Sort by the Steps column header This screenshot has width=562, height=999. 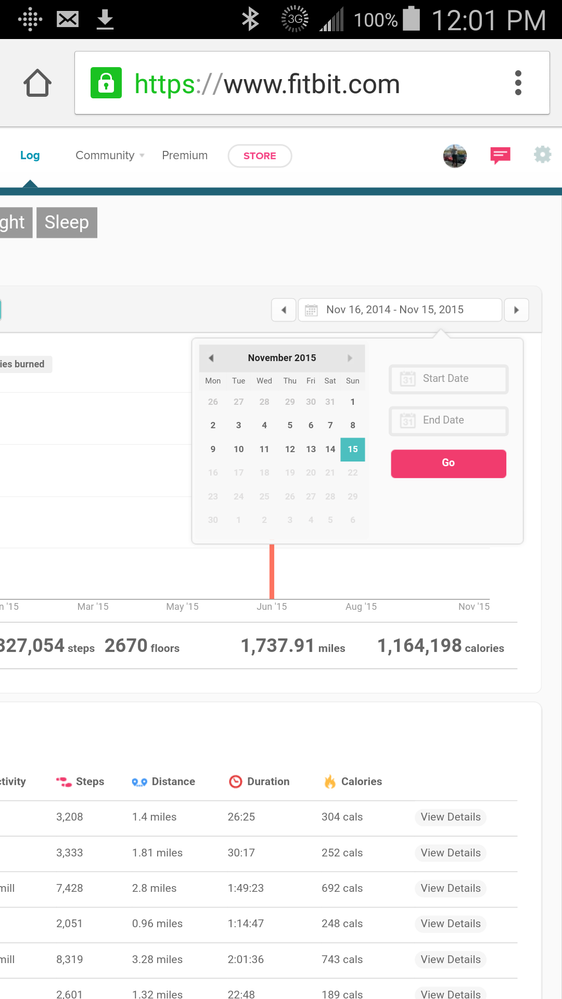pos(80,782)
